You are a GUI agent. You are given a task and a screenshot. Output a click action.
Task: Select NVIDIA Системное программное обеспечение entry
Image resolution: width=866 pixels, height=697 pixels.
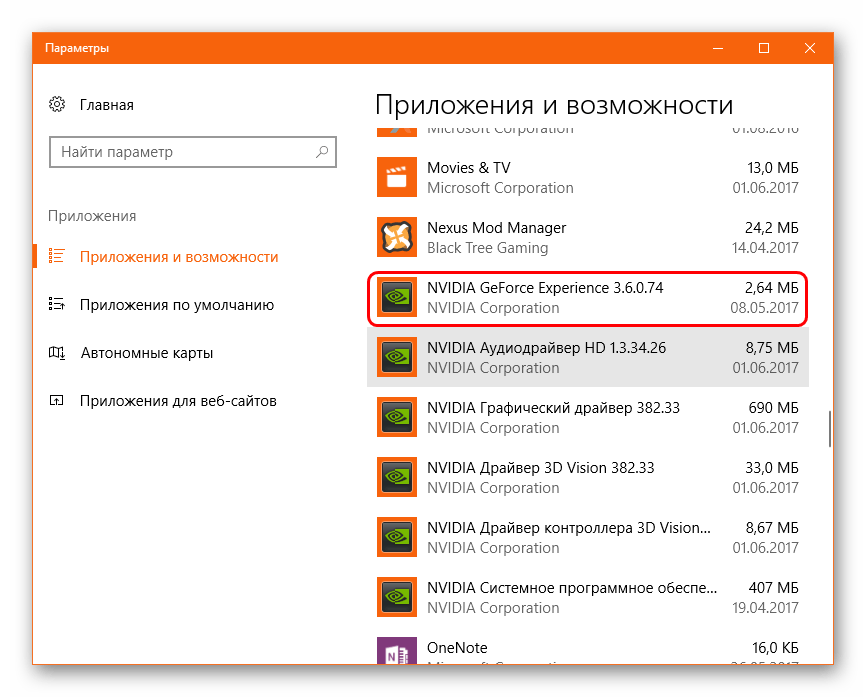[586, 598]
